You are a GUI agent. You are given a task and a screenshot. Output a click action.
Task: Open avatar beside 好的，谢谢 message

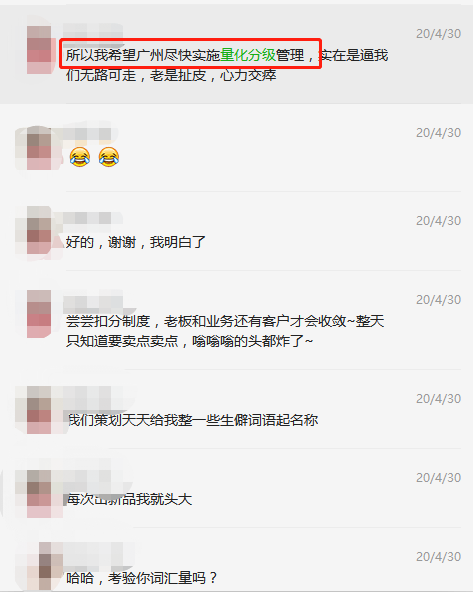(x=39, y=230)
